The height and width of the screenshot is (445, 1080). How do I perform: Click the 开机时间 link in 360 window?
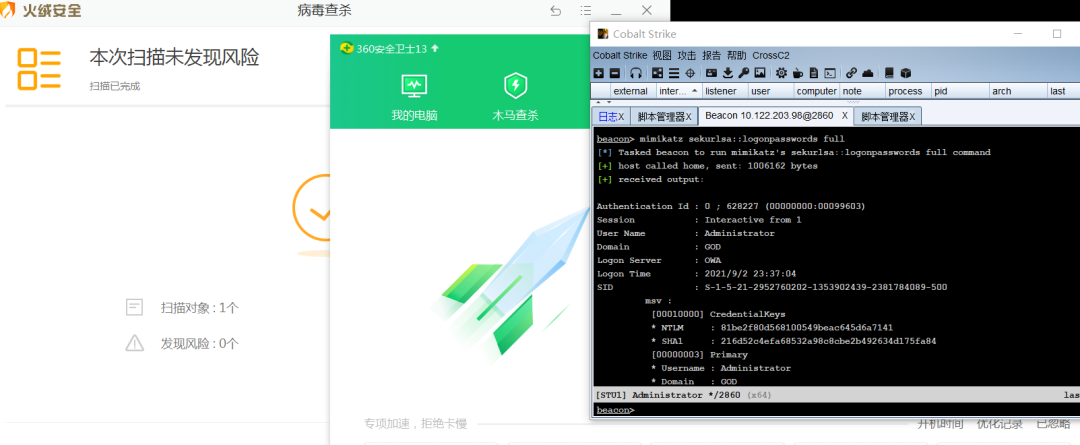(x=940, y=424)
